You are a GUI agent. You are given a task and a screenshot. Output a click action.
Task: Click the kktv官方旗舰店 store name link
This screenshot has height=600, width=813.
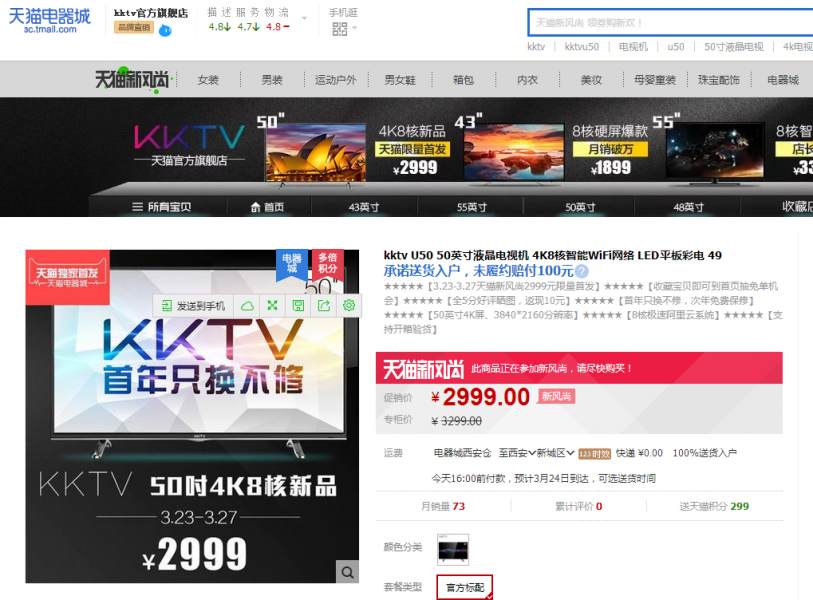tap(151, 13)
